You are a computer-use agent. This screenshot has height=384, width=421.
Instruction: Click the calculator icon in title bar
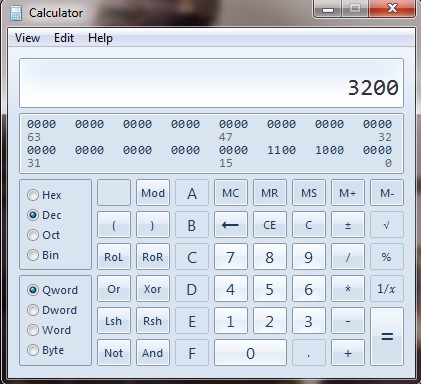[16, 13]
